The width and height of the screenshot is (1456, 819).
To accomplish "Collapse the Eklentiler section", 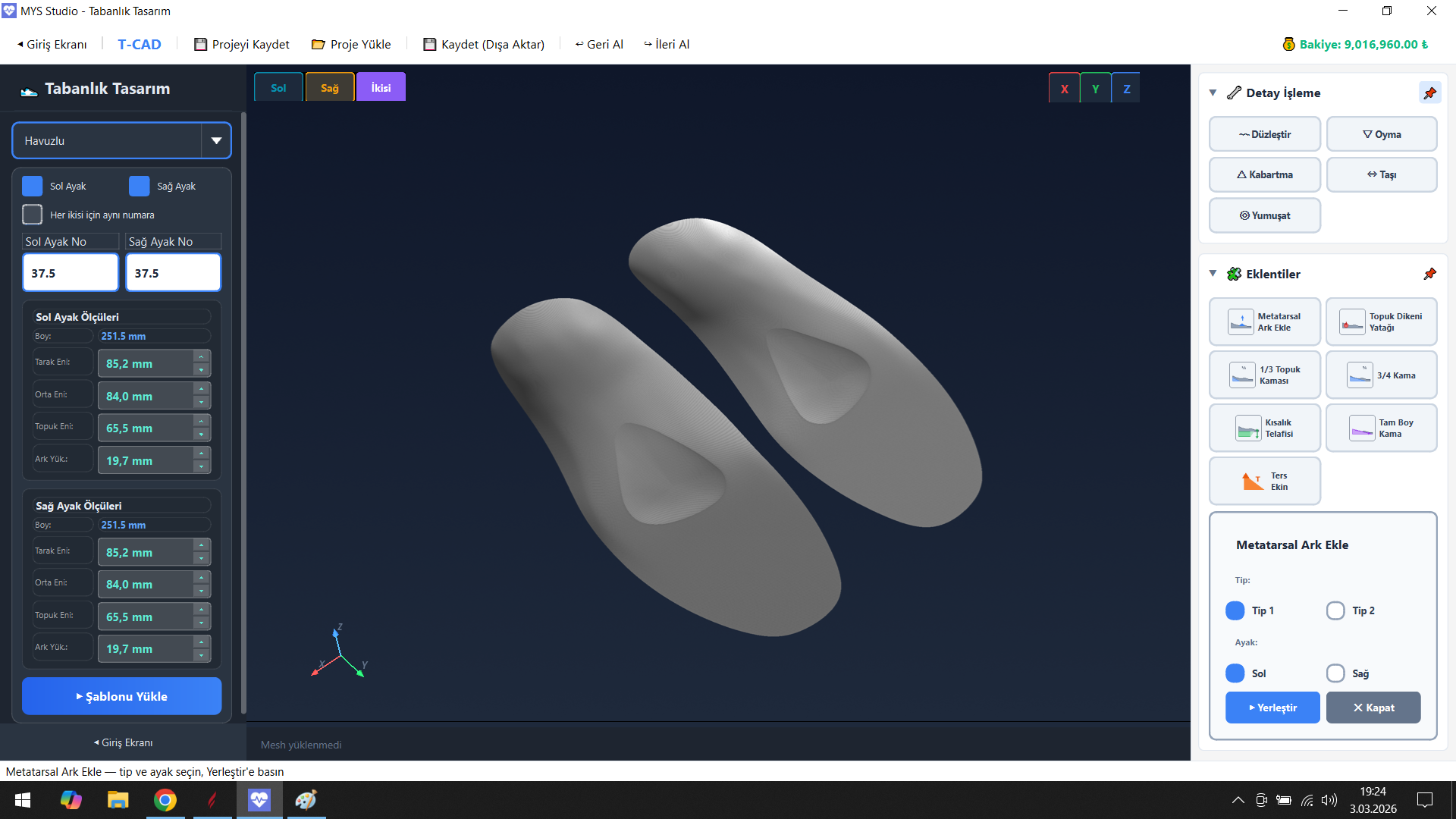I will point(1212,274).
